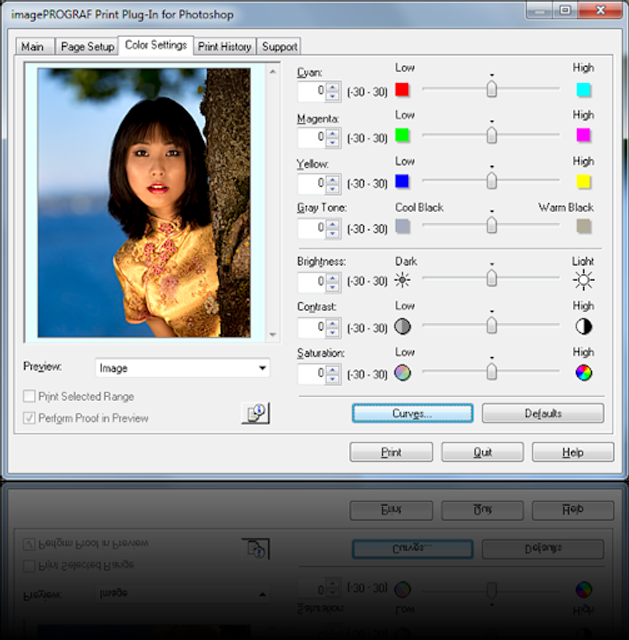Open the Print History tab
The height and width of the screenshot is (640, 629).
[x=224, y=47]
